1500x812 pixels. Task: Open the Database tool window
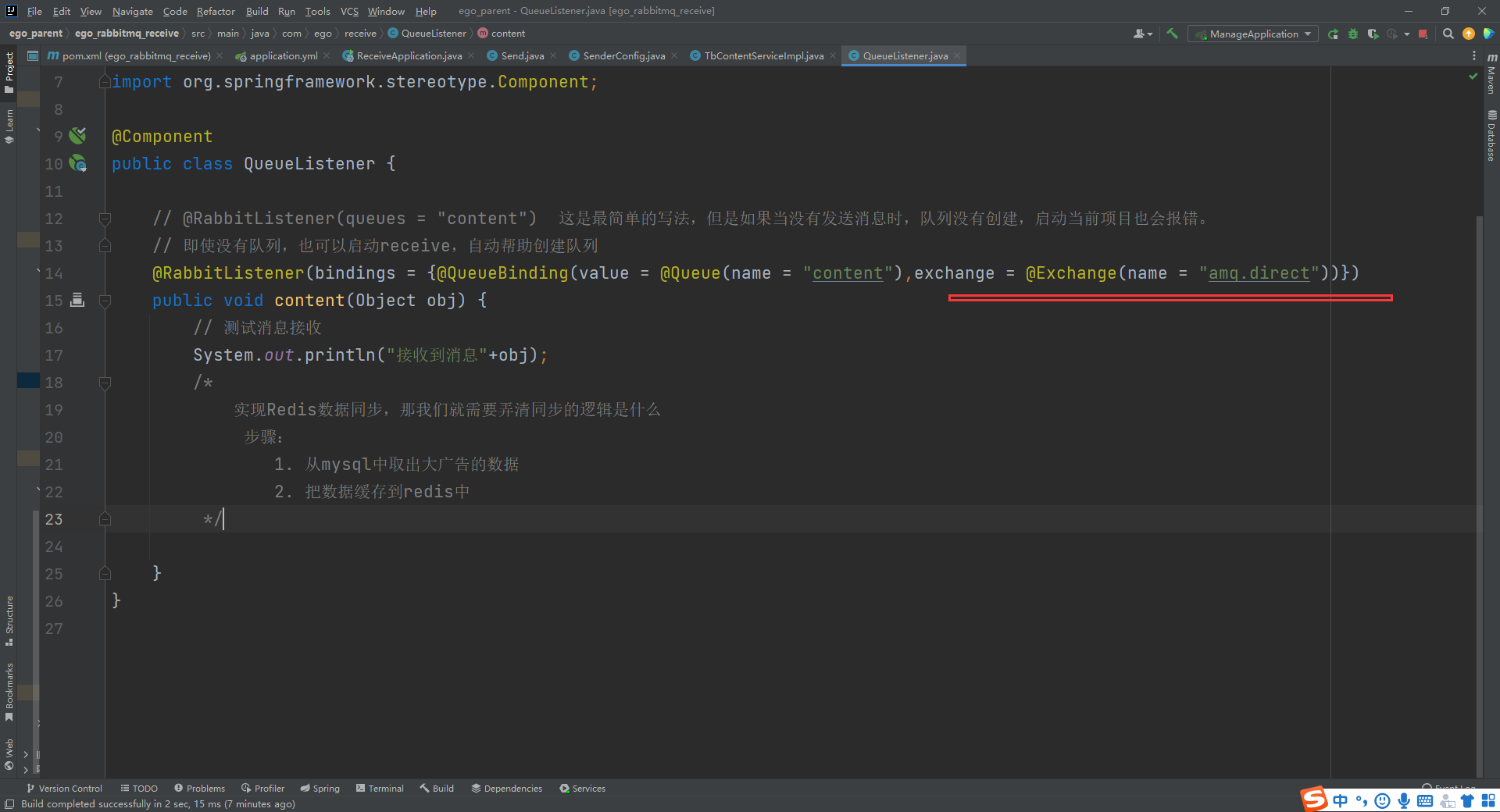[1491, 135]
